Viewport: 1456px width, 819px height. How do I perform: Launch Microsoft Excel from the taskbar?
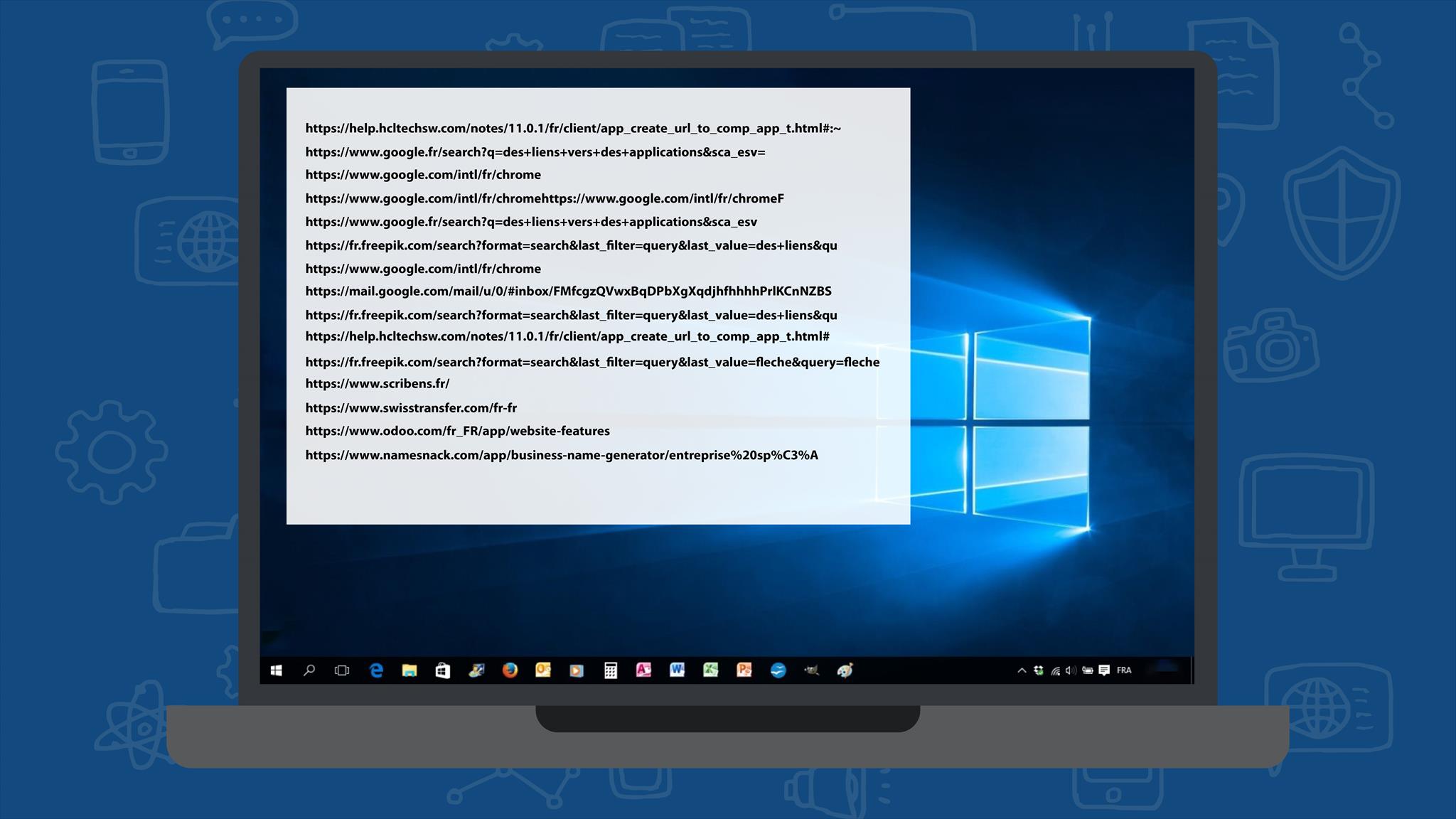[x=710, y=670]
